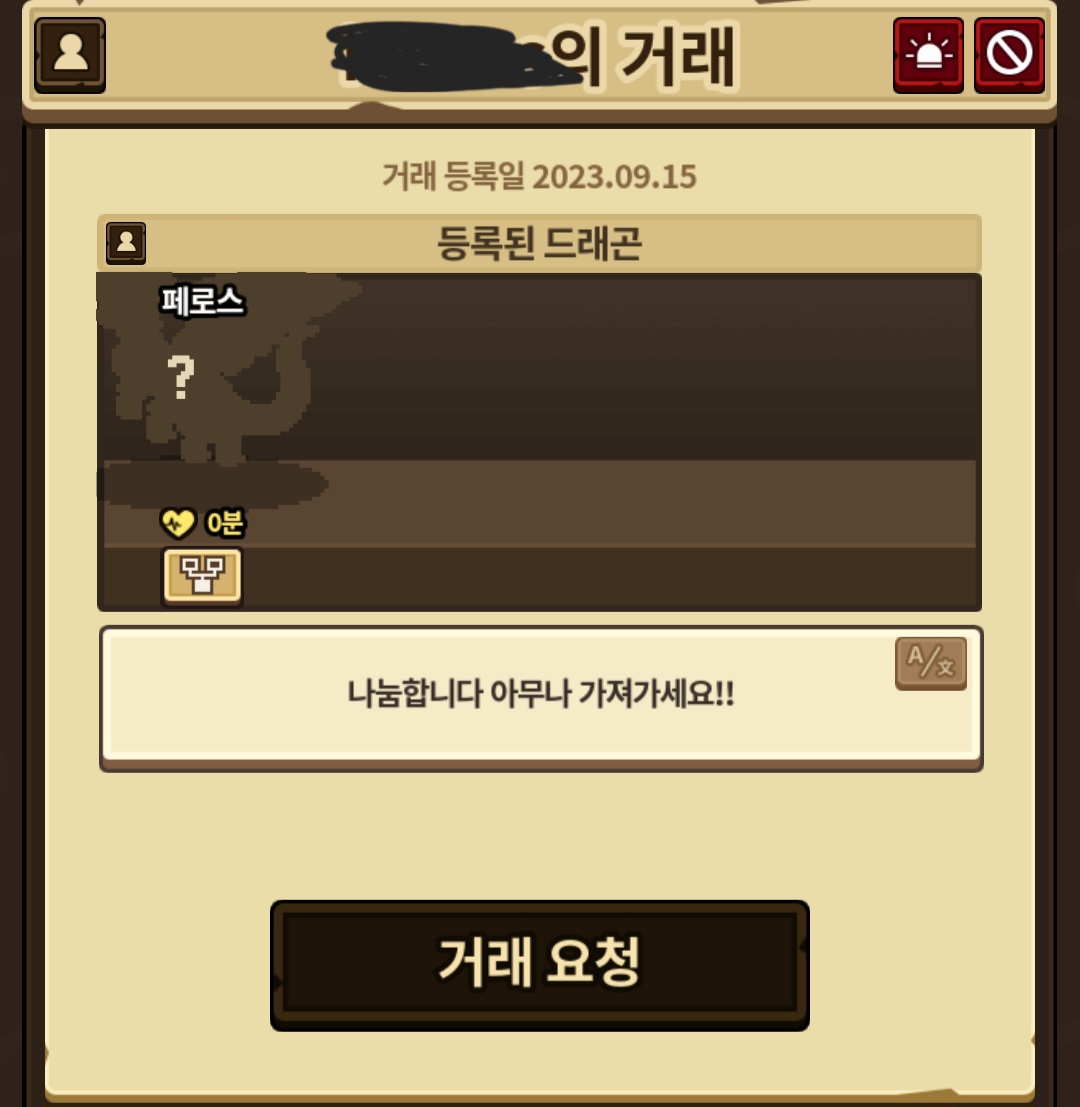This screenshot has width=1080, height=1107.
Task: Click the blacked-out username in the title
Action: tap(452, 56)
